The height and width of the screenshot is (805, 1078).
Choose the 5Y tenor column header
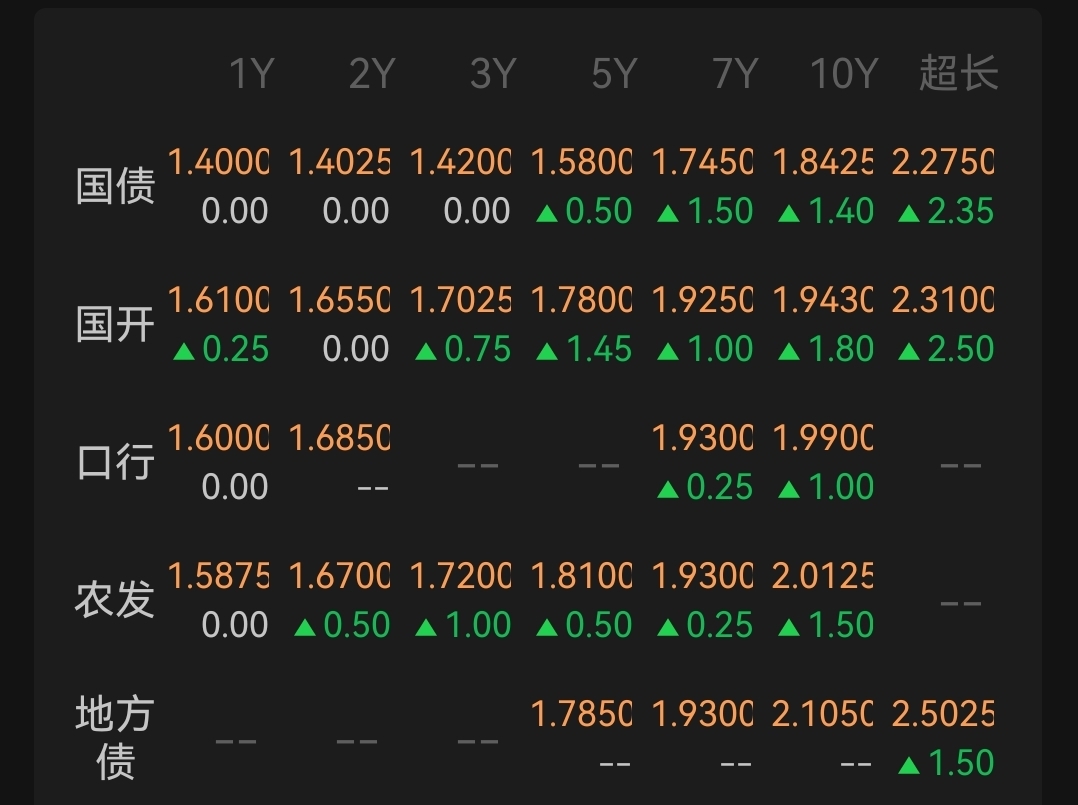pyautogui.click(x=613, y=74)
